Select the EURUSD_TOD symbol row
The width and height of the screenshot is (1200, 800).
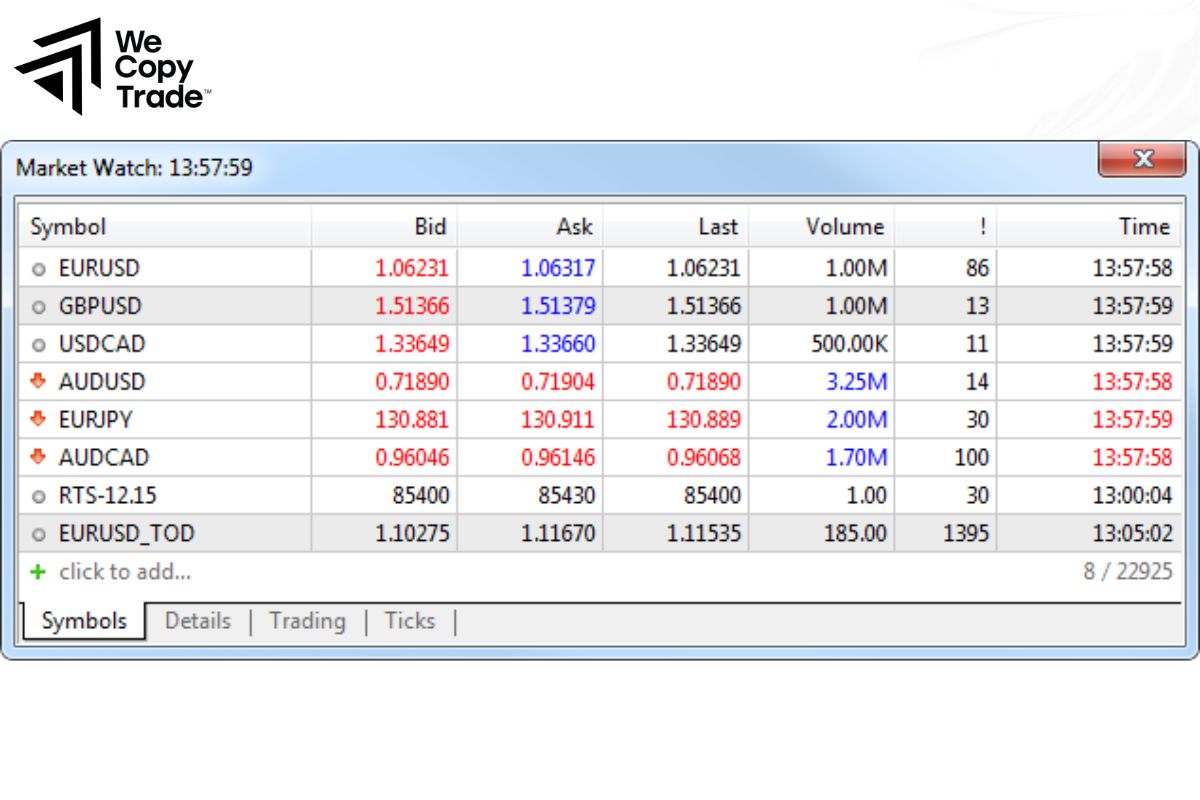coord(126,534)
